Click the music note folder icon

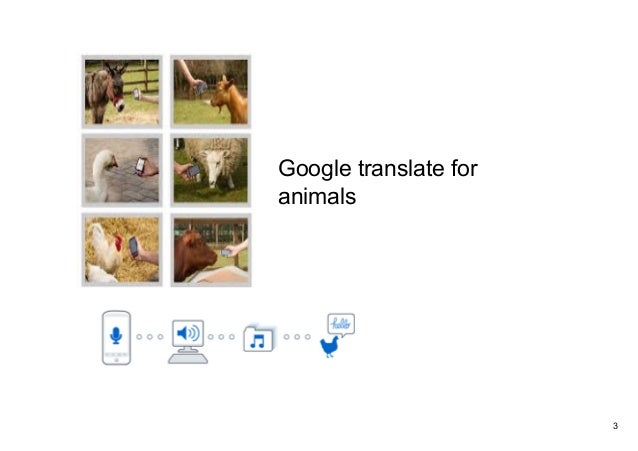(x=259, y=338)
